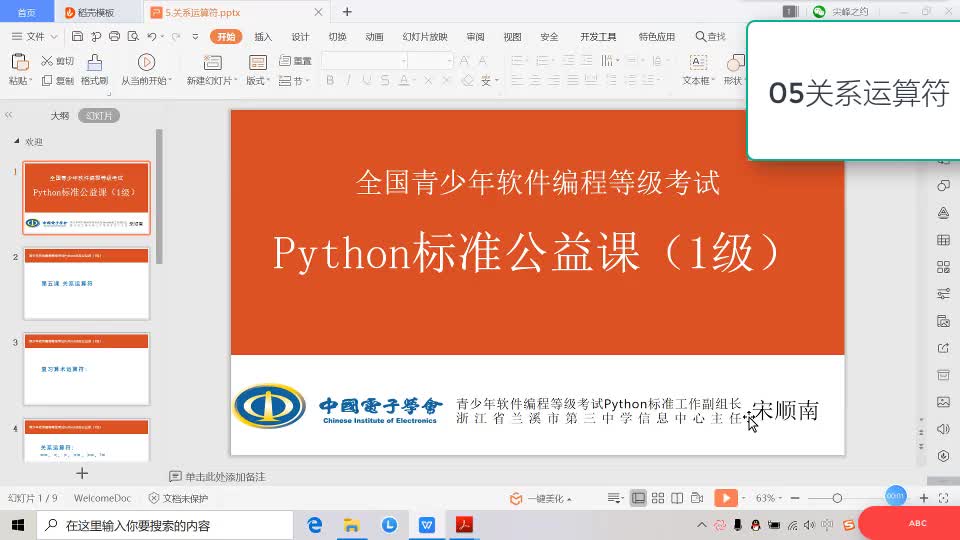Expand the quick access toolbar customize arrow
Screen dimensions: 960x540
(195, 37)
